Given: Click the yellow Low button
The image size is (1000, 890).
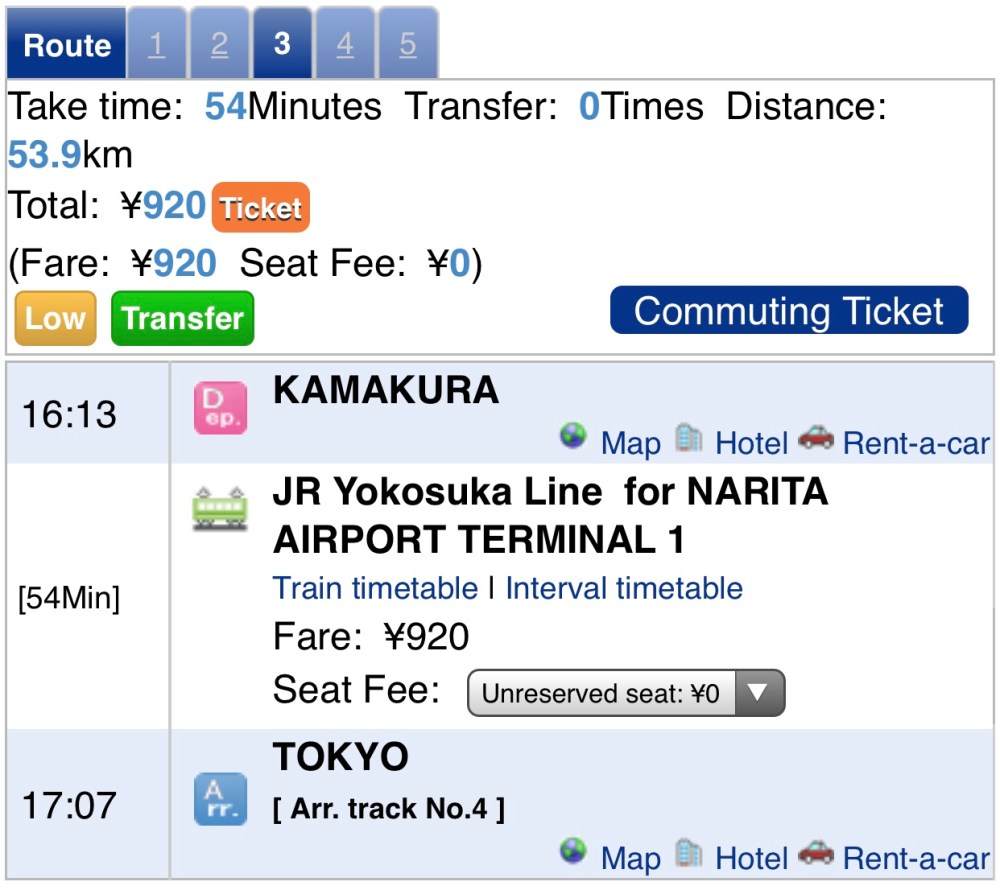Looking at the screenshot, I should pos(55,319).
